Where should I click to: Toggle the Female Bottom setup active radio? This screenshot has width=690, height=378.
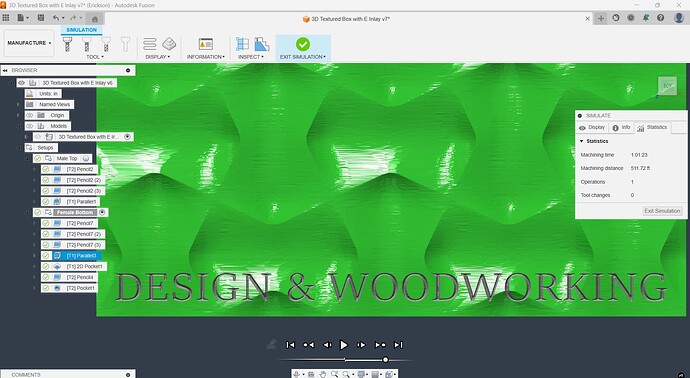(x=102, y=213)
